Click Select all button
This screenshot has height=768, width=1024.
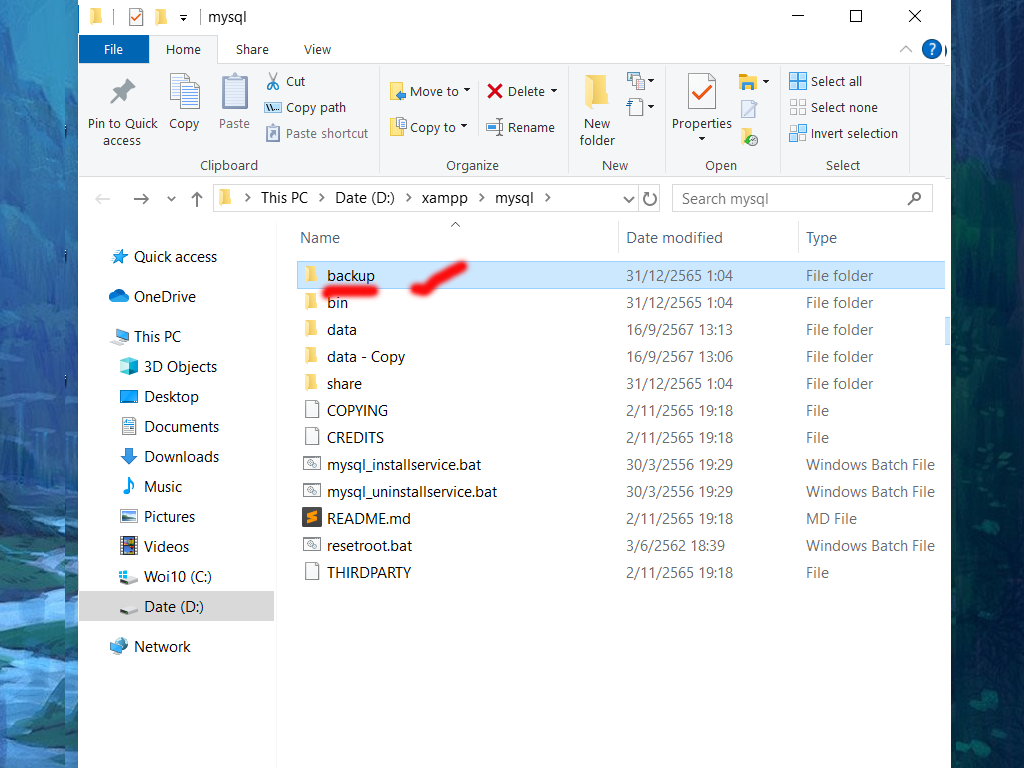tap(826, 81)
